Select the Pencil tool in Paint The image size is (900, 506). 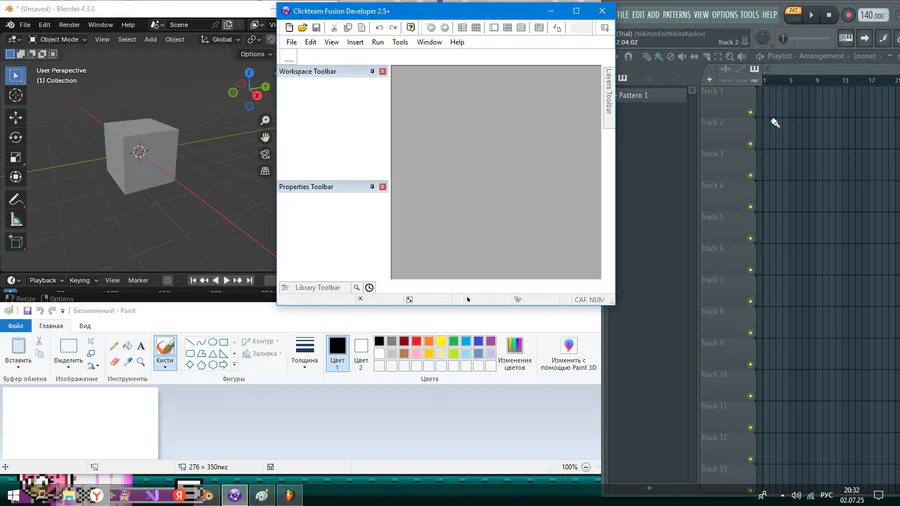tap(114, 346)
